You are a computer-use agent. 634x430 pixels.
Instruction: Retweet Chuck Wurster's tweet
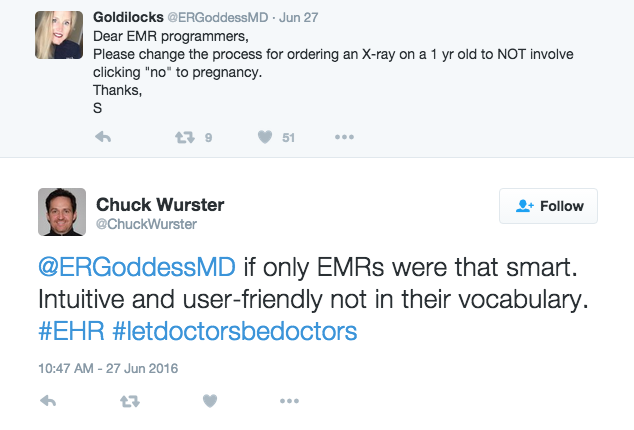coord(129,401)
